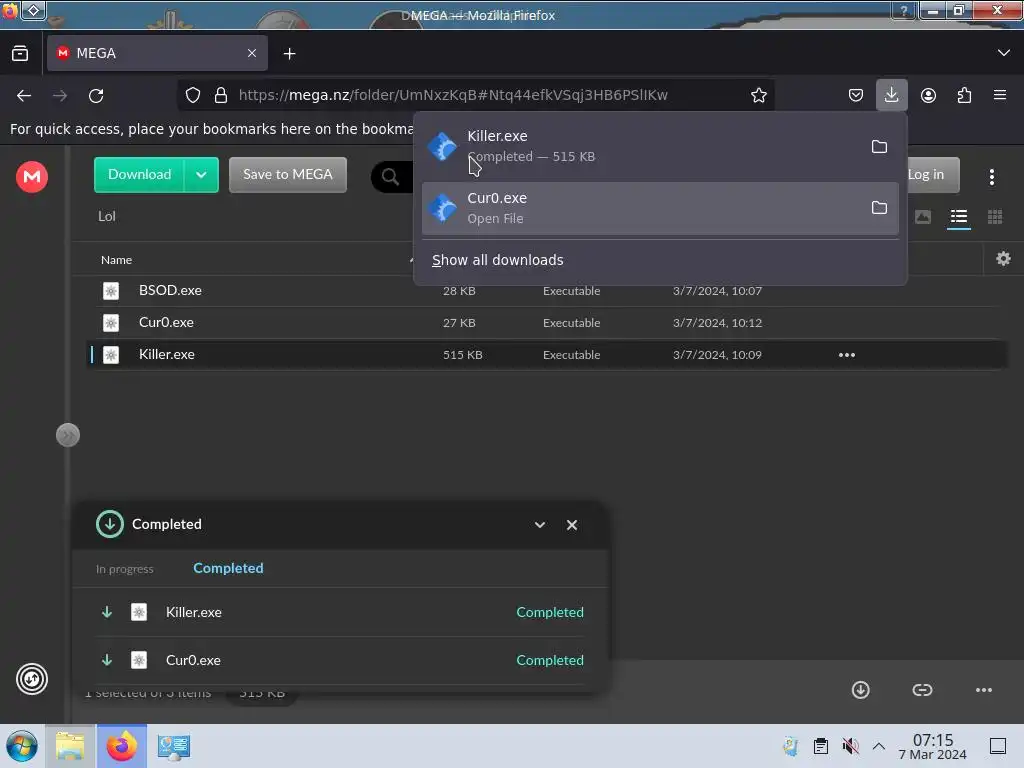Image resolution: width=1024 pixels, height=768 pixels.
Task: Select the MEGA browser tab
Action: coord(157,53)
